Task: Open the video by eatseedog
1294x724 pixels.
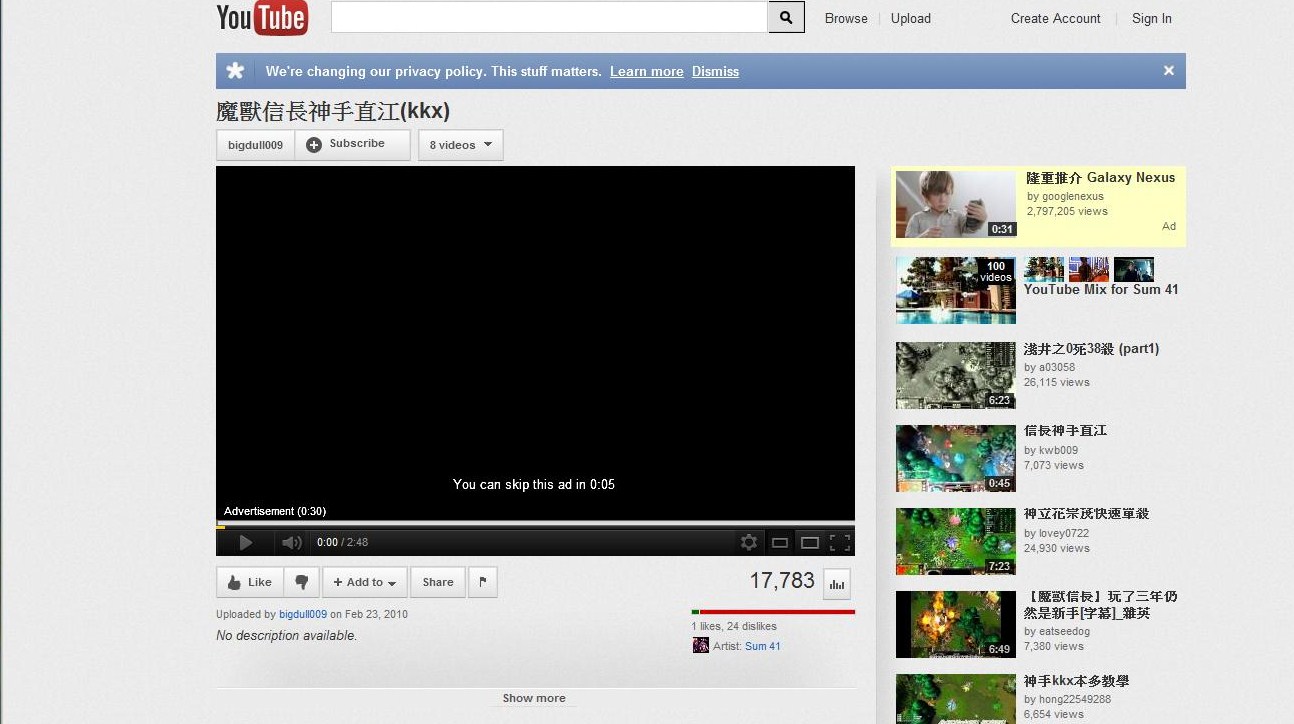Action: coord(1101,605)
